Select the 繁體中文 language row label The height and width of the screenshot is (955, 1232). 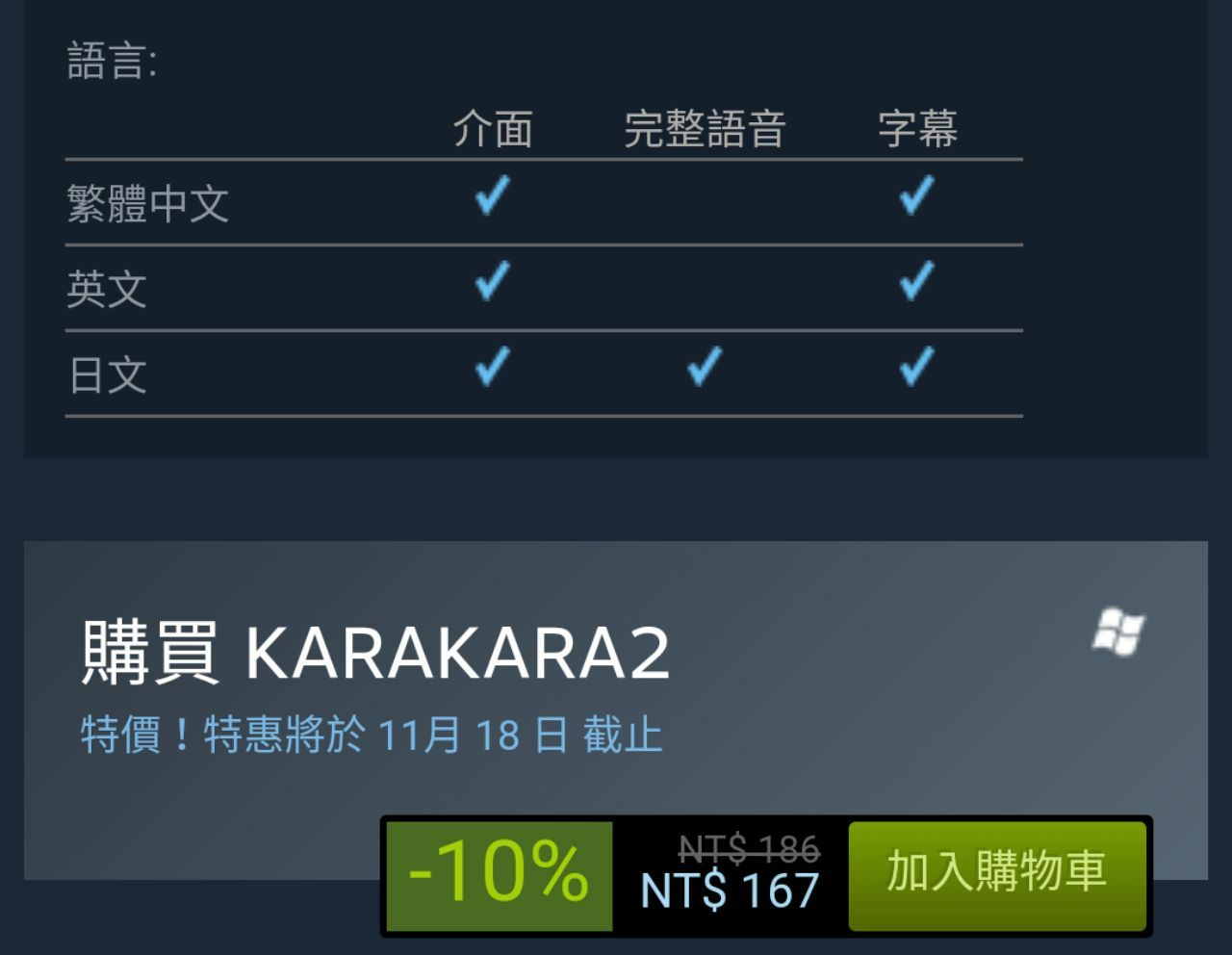pos(147,203)
